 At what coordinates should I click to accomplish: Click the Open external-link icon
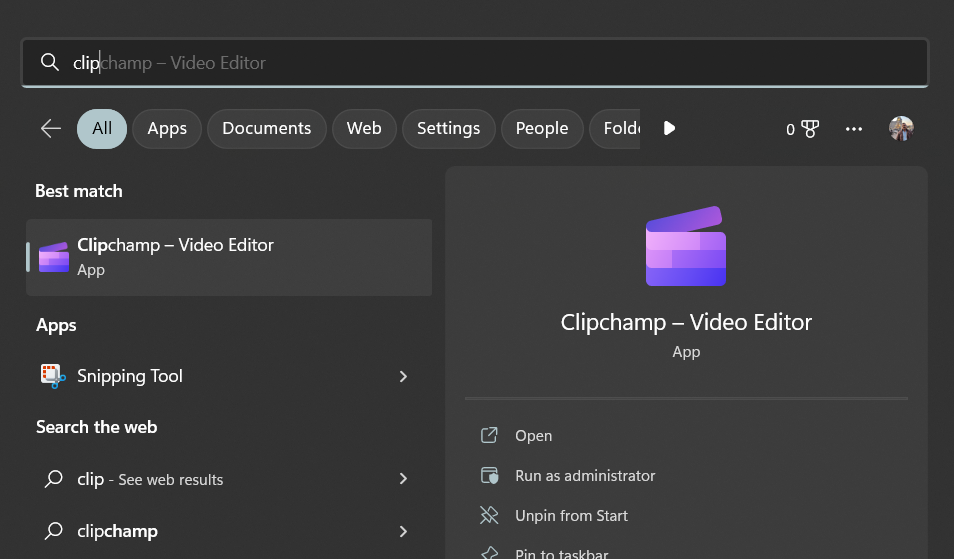click(x=489, y=435)
